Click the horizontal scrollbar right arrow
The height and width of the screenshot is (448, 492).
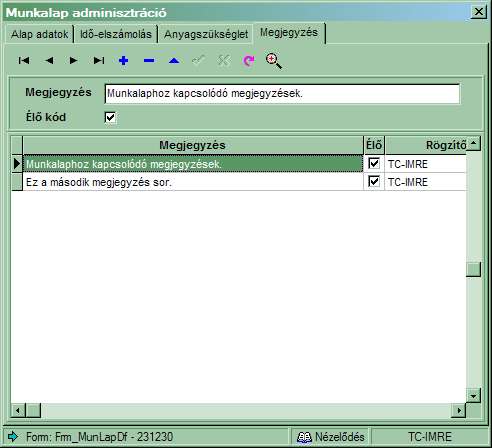(459, 410)
